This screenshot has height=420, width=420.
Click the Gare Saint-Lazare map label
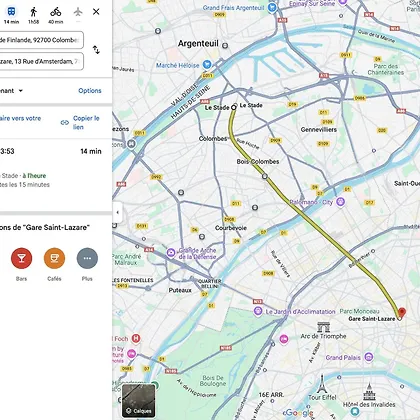[372, 319]
